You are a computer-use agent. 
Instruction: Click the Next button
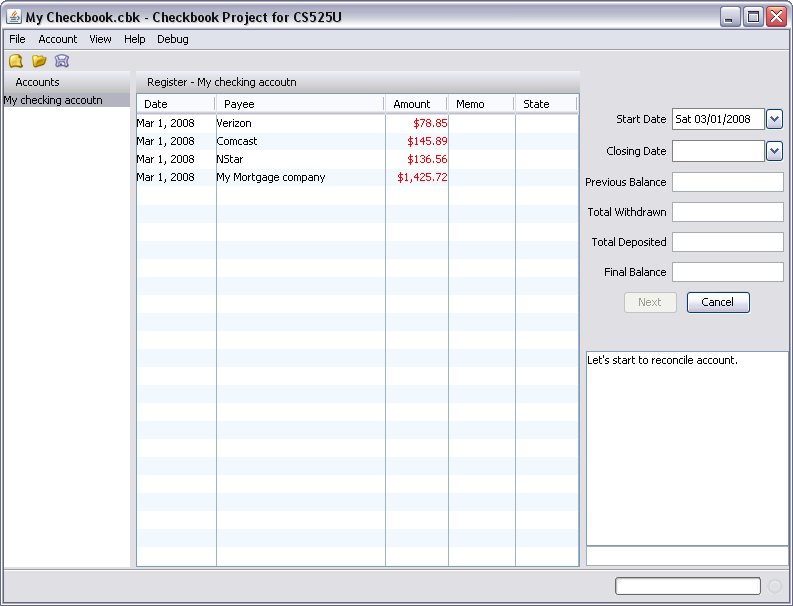coord(650,302)
